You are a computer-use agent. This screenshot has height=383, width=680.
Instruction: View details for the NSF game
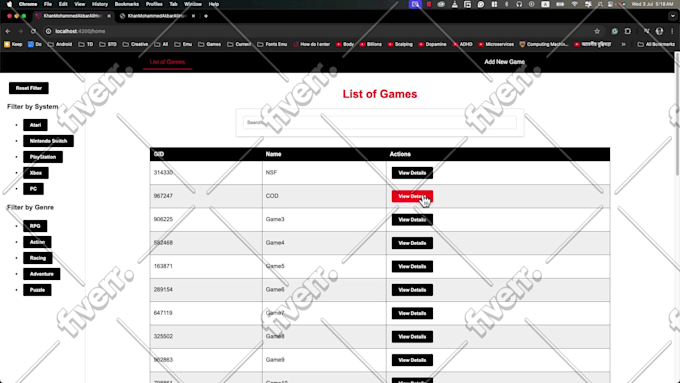coord(412,173)
